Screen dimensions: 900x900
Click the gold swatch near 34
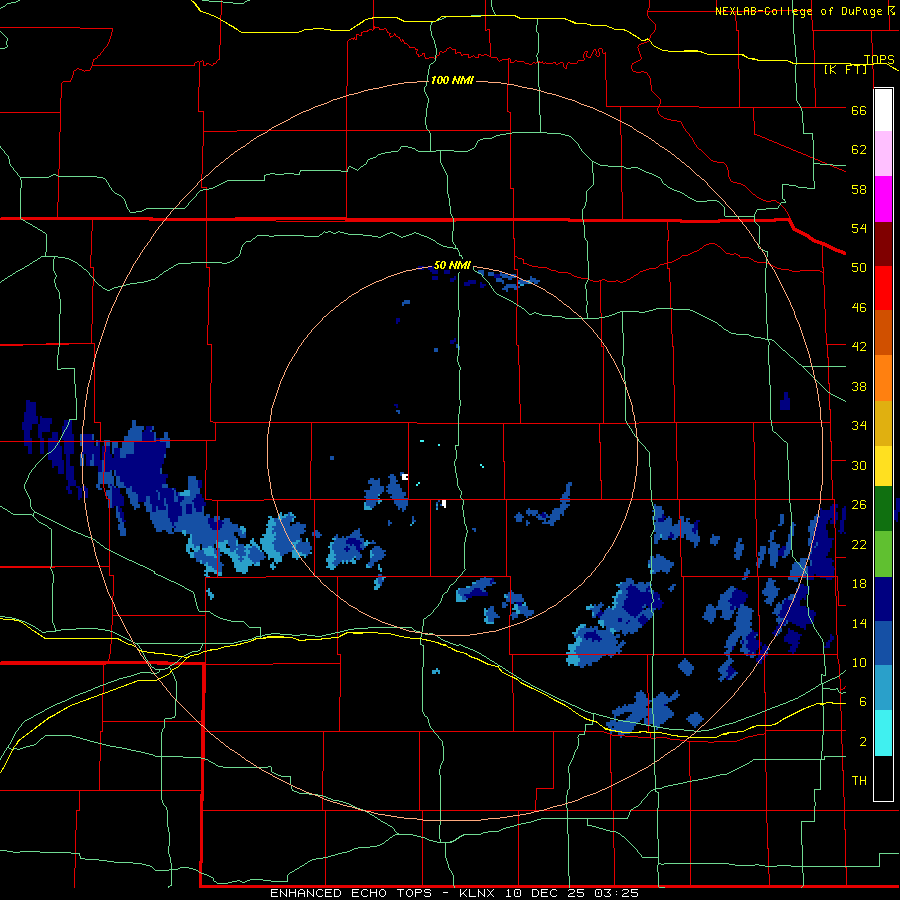[x=883, y=423]
